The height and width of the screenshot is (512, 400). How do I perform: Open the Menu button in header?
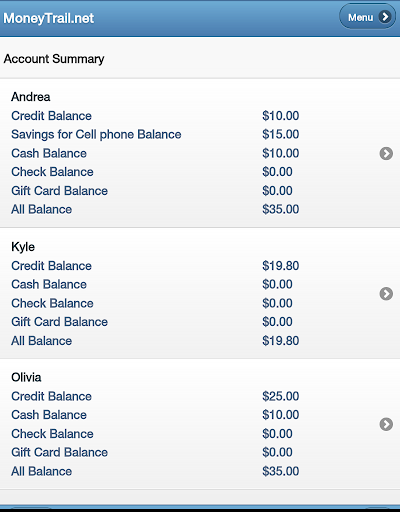click(367, 16)
